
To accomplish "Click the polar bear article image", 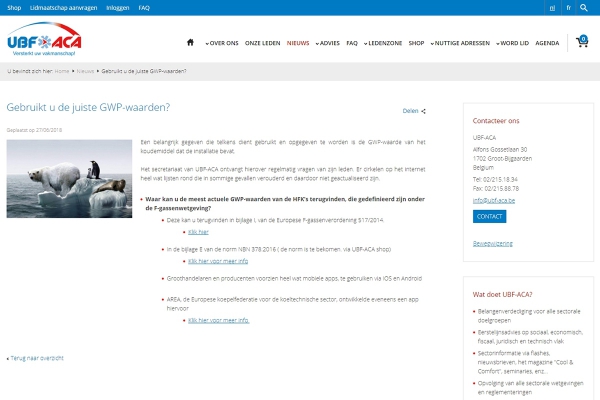I will (x=69, y=179).
